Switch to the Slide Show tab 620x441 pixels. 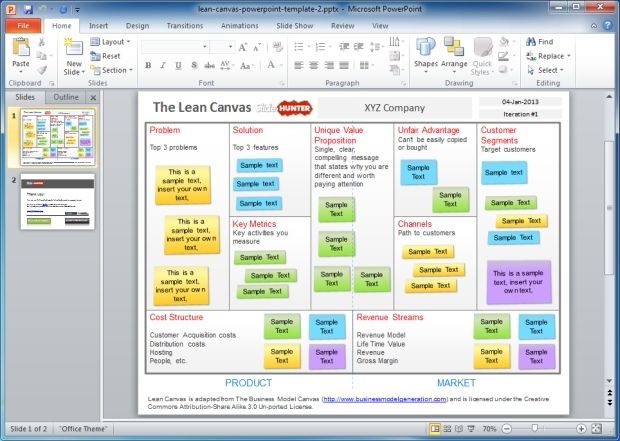295,26
